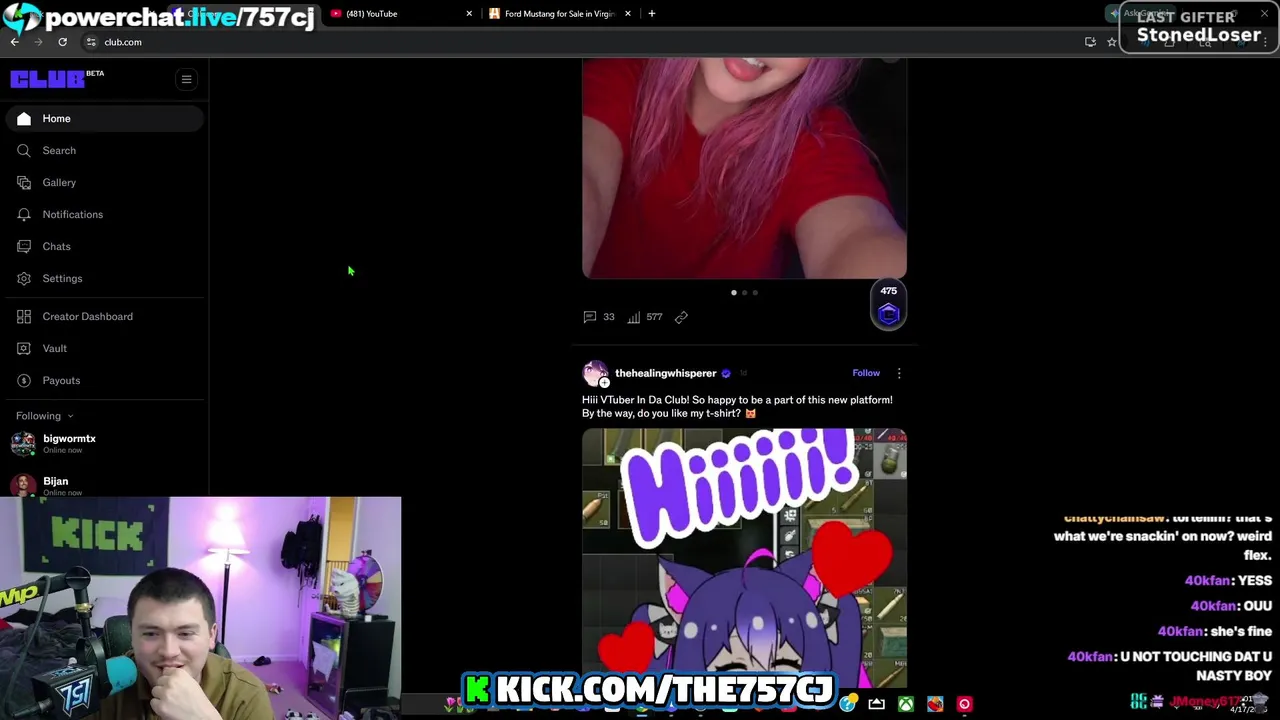The width and height of the screenshot is (1280, 720).
Task: Click thehealingwhisperer avatar
Action: point(595,374)
